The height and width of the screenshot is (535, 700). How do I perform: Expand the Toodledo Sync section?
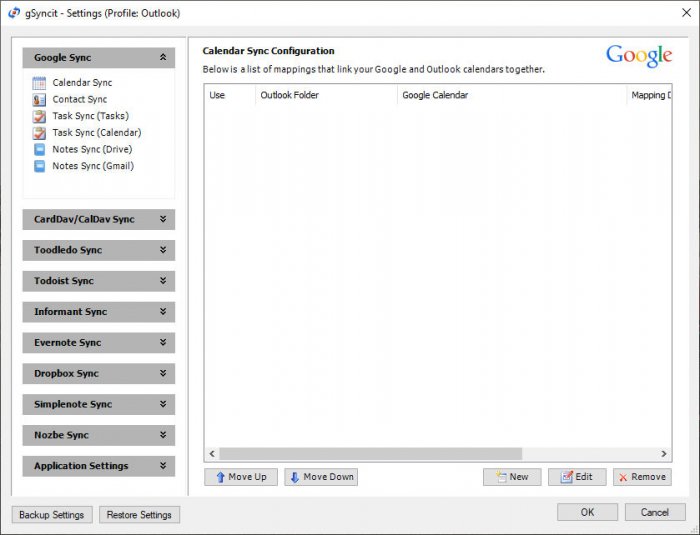pyautogui.click(x=99, y=250)
